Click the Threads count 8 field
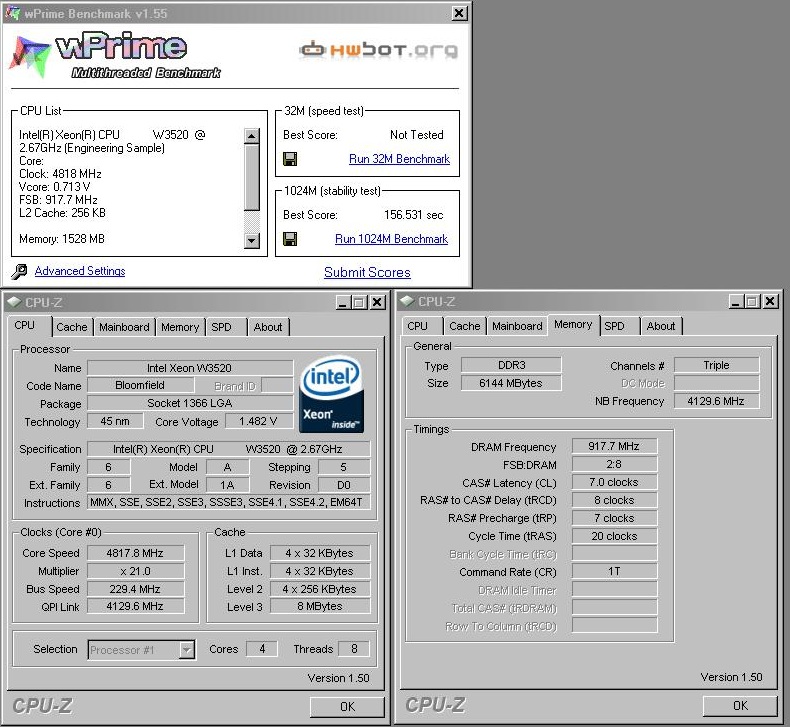The width and height of the screenshot is (790, 727). [354, 649]
